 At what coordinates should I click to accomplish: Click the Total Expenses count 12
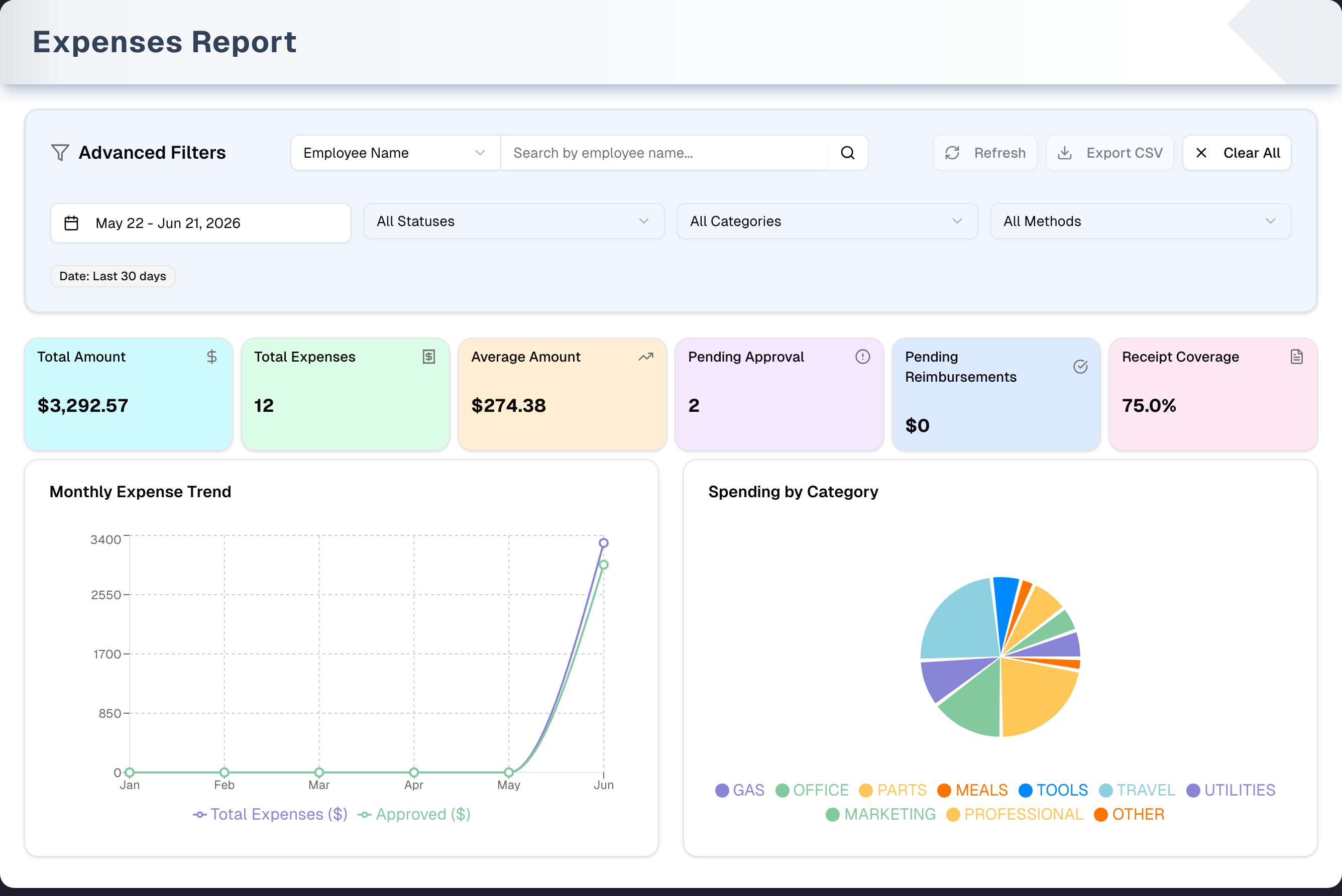(x=264, y=406)
